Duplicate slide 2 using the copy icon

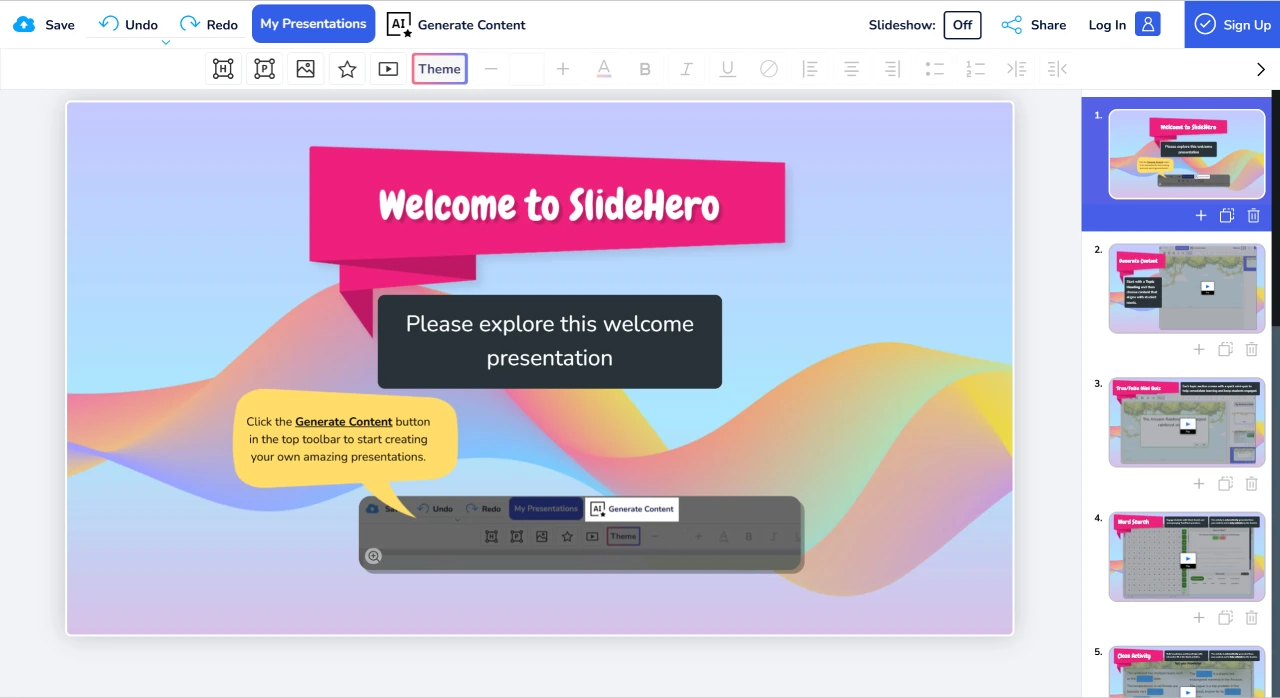click(1225, 349)
